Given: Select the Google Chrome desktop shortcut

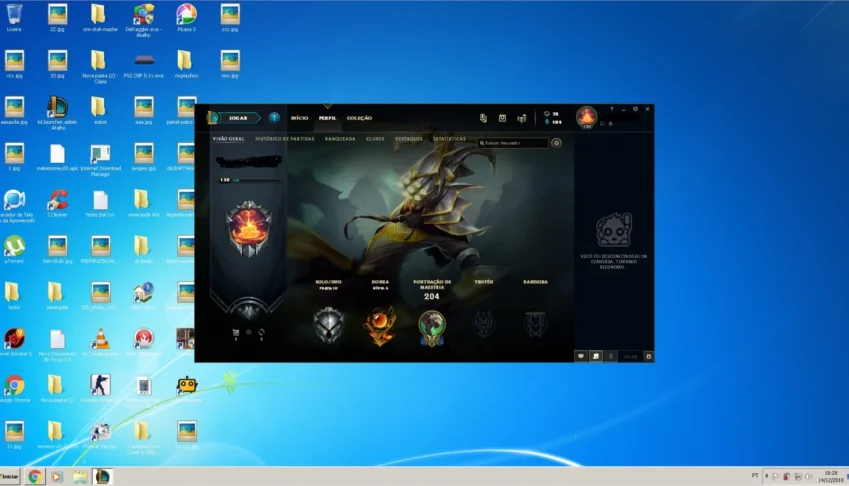Looking at the screenshot, I should point(15,389).
